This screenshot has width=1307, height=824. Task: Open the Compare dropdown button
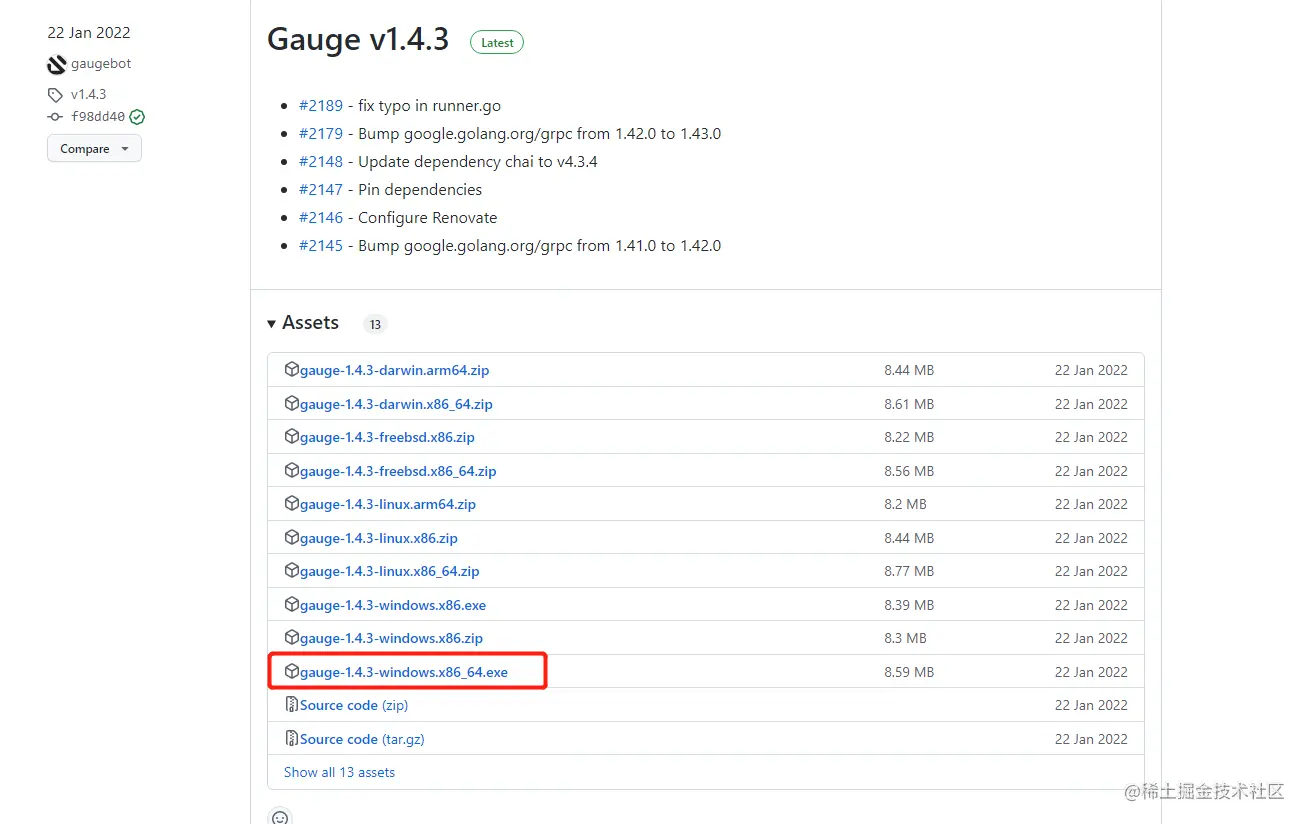click(94, 148)
